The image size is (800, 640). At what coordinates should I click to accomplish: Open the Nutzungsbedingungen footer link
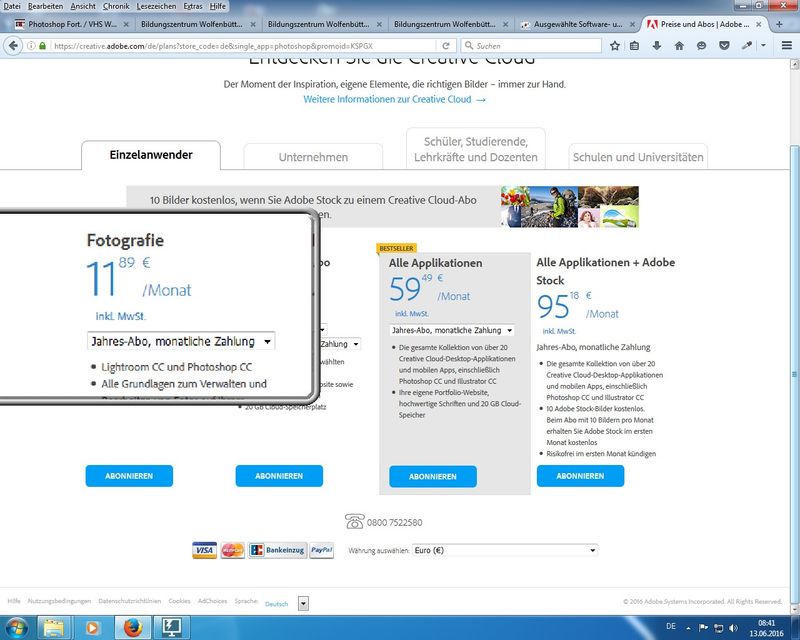[x=59, y=601]
